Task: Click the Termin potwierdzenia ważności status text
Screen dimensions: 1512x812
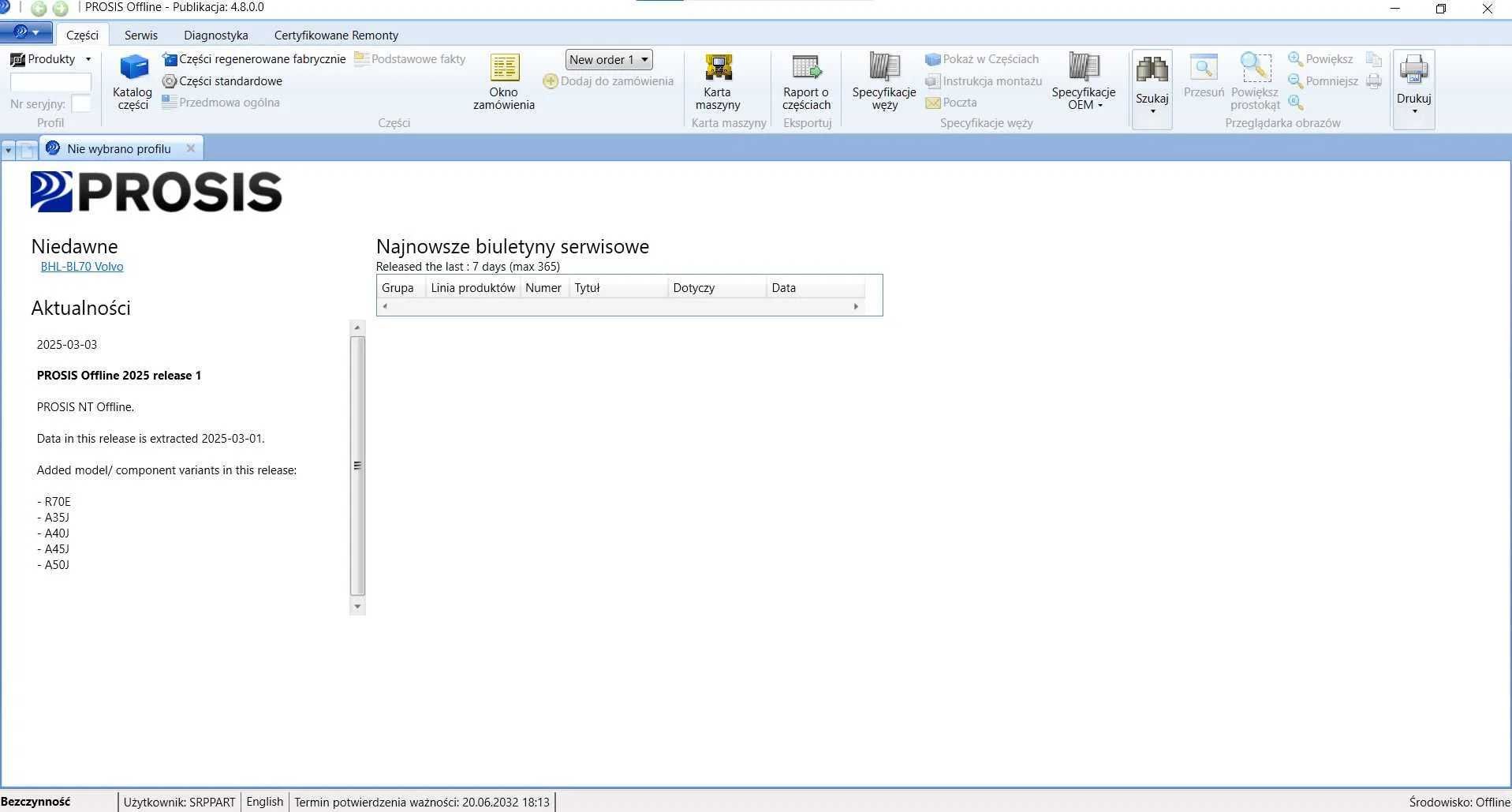Action: tap(422, 802)
